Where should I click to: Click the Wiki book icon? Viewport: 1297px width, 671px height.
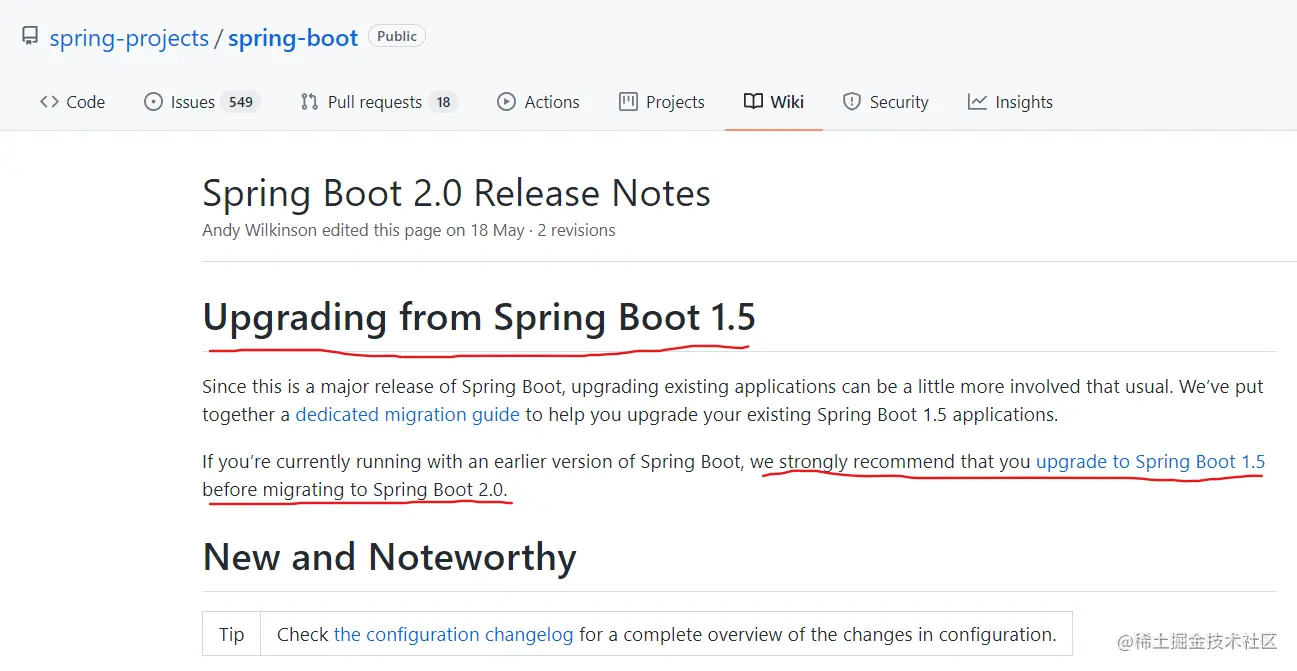coord(753,102)
